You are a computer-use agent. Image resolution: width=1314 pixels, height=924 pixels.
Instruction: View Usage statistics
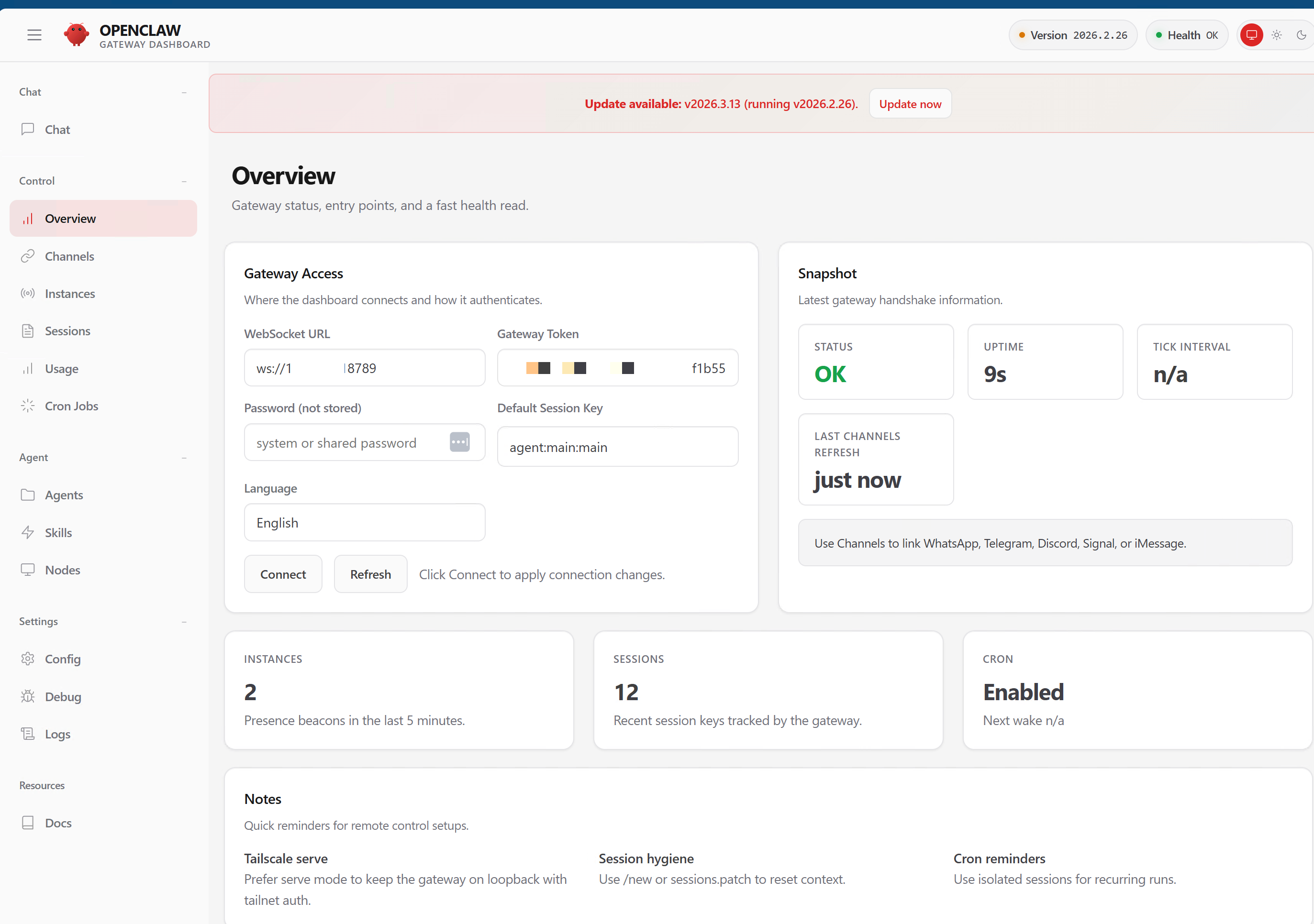tap(61, 368)
